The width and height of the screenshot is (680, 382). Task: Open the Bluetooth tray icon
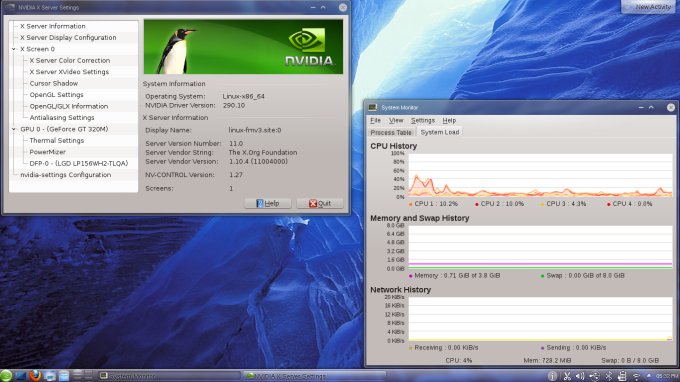(608, 376)
